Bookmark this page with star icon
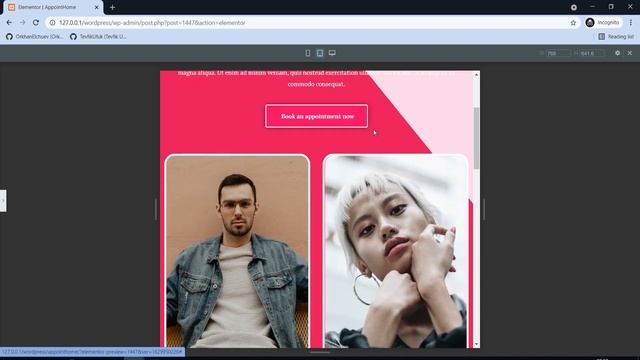Image resolution: width=640 pixels, height=360 pixels. click(x=573, y=23)
